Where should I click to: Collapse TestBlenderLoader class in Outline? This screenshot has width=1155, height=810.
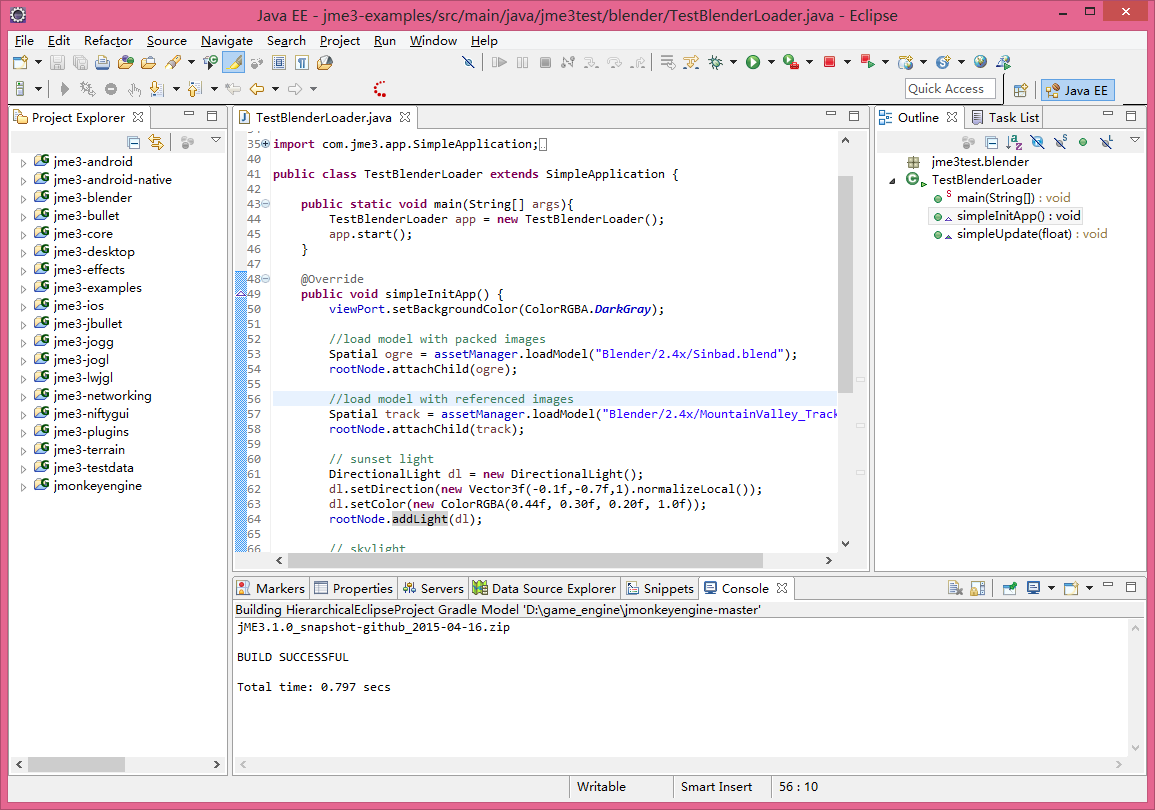coord(892,180)
